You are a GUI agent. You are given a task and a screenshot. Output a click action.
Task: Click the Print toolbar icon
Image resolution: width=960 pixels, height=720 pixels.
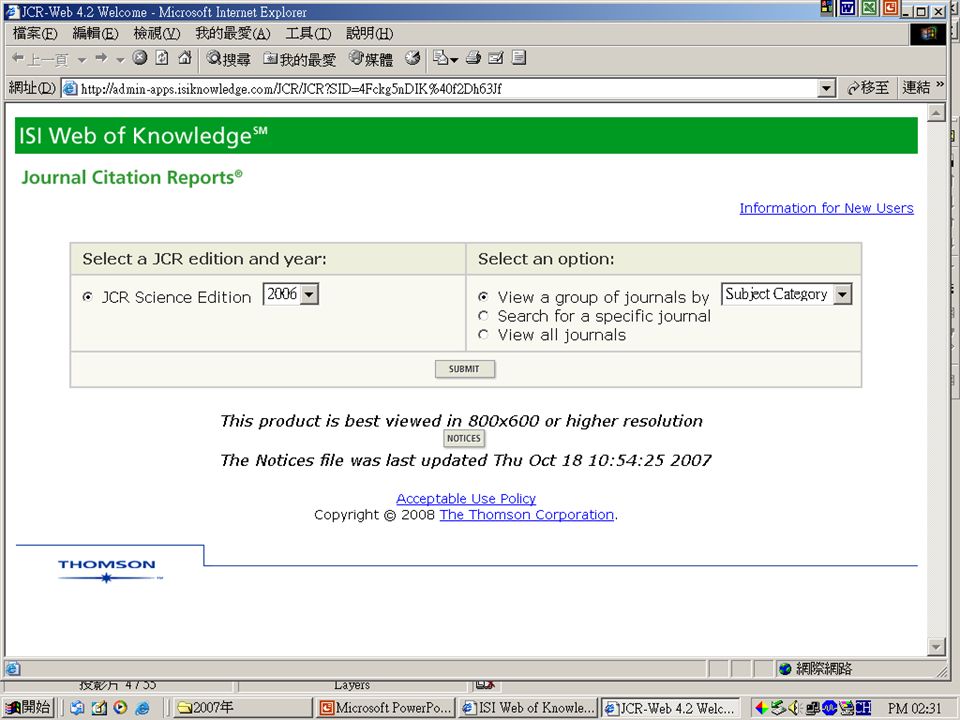[x=473, y=58]
